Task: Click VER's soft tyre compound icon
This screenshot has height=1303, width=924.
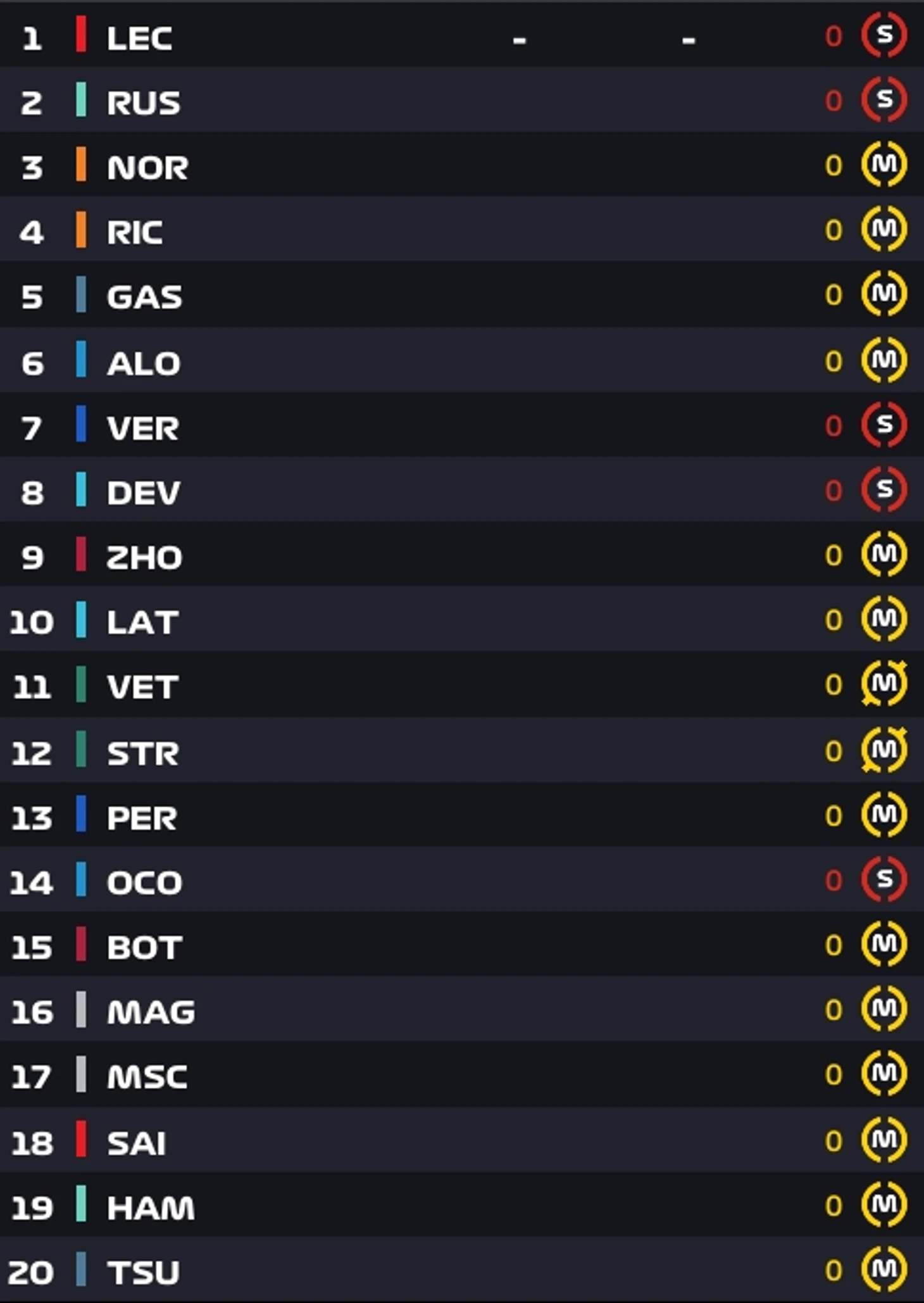Action: click(884, 425)
